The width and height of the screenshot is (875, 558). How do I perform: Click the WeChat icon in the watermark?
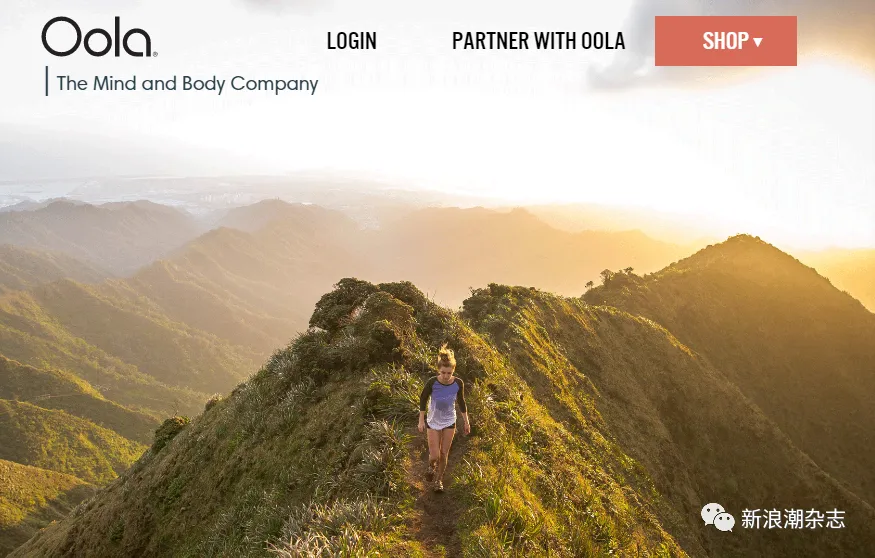(x=718, y=518)
